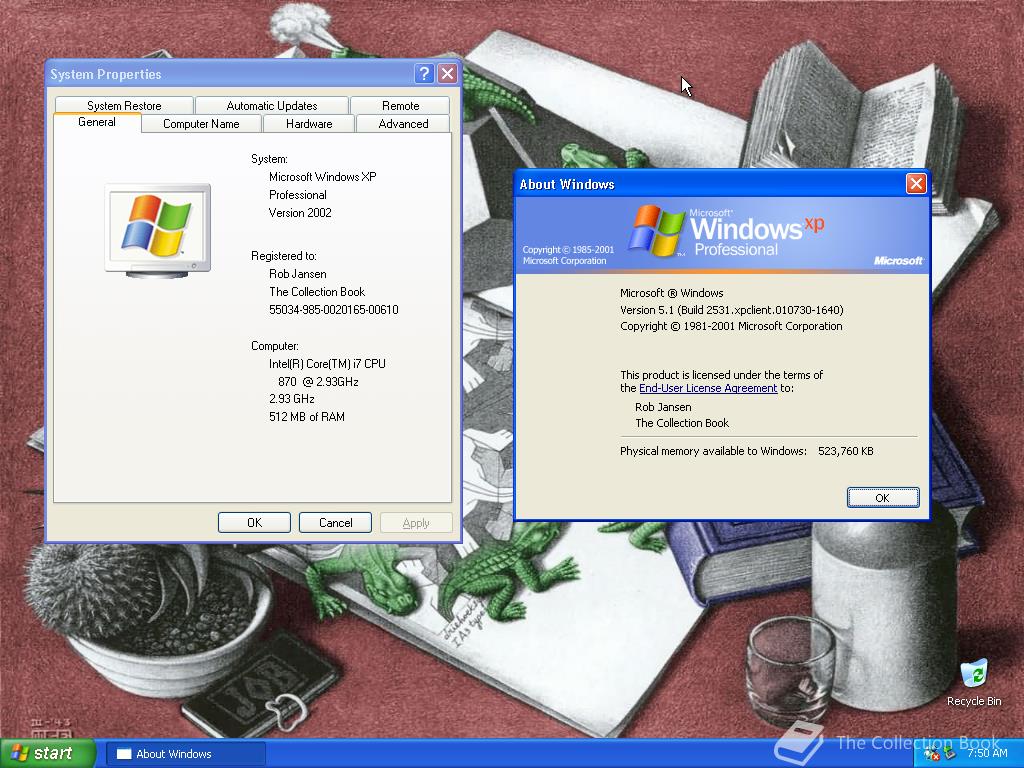Click the help question mark in System Properties

click(x=424, y=74)
